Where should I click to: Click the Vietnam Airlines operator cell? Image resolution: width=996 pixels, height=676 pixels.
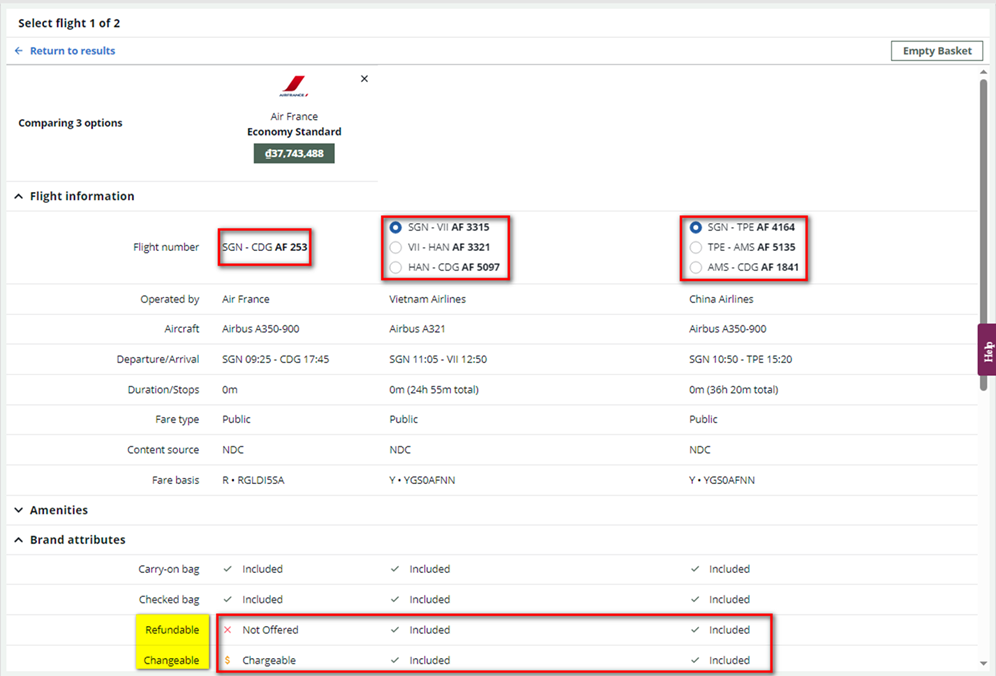coord(427,299)
